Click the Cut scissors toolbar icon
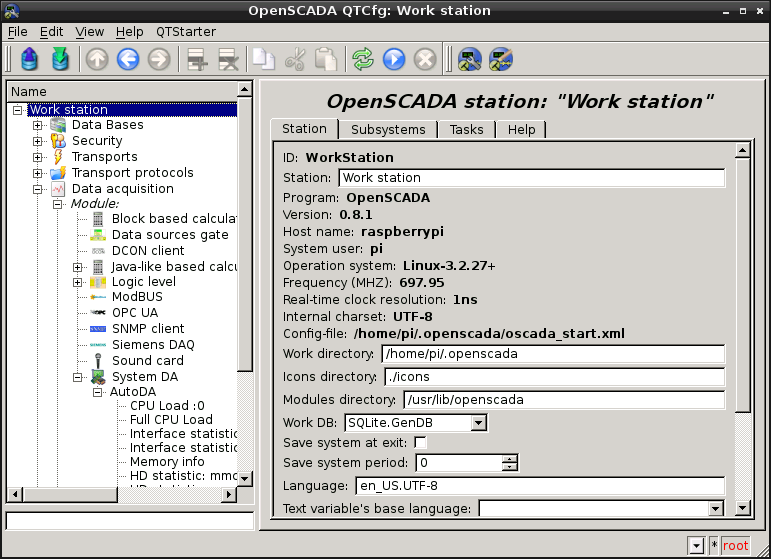The image size is (771, 559). pos(295,59)
